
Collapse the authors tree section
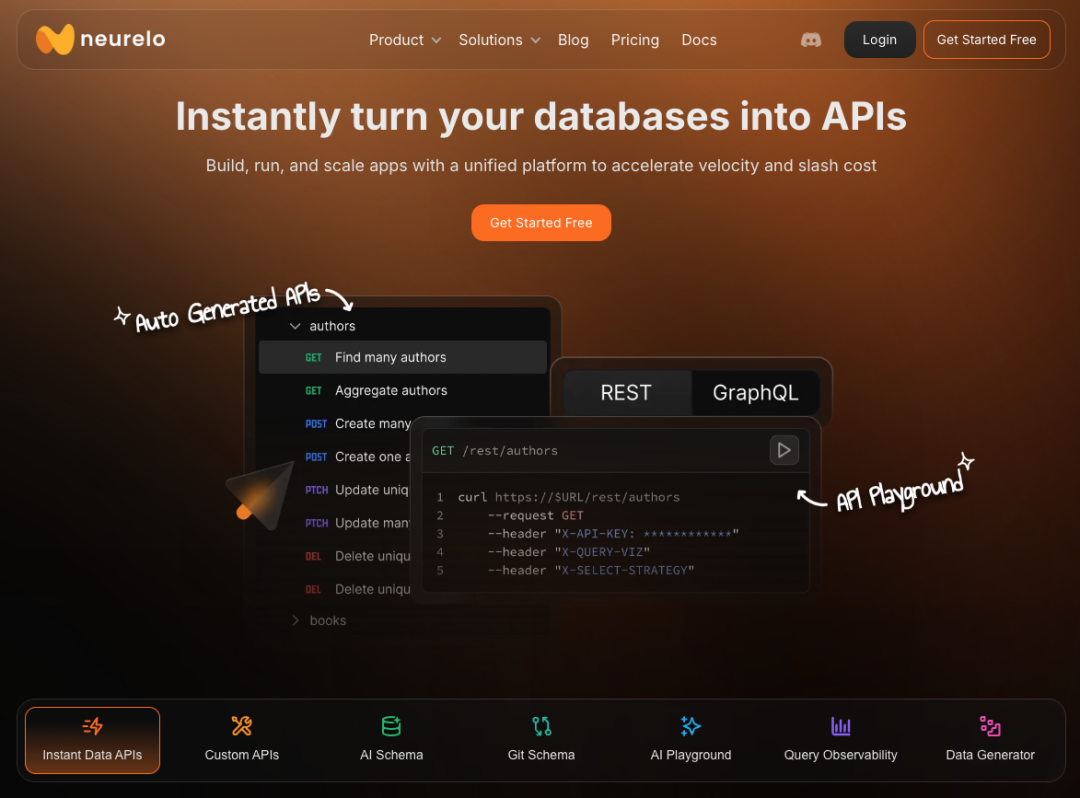[295, 326]
